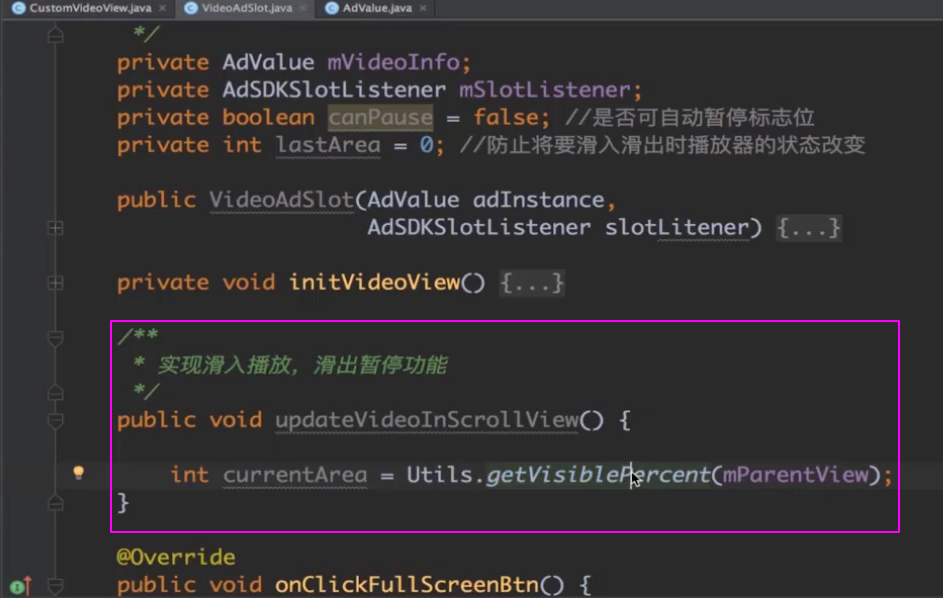Click the mVideoInfo field name
Image resolution: width=943 pixels, height=598 pixels.
(x=393, y=62)
